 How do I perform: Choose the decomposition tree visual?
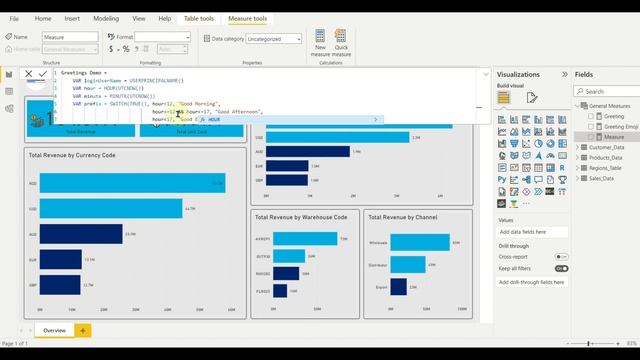tap(526, 180)
